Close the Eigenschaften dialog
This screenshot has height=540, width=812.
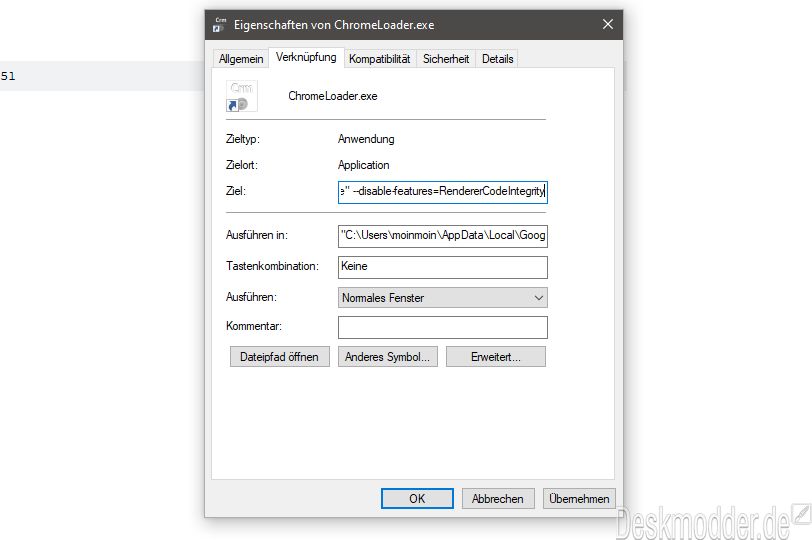[x=608, y=24]
